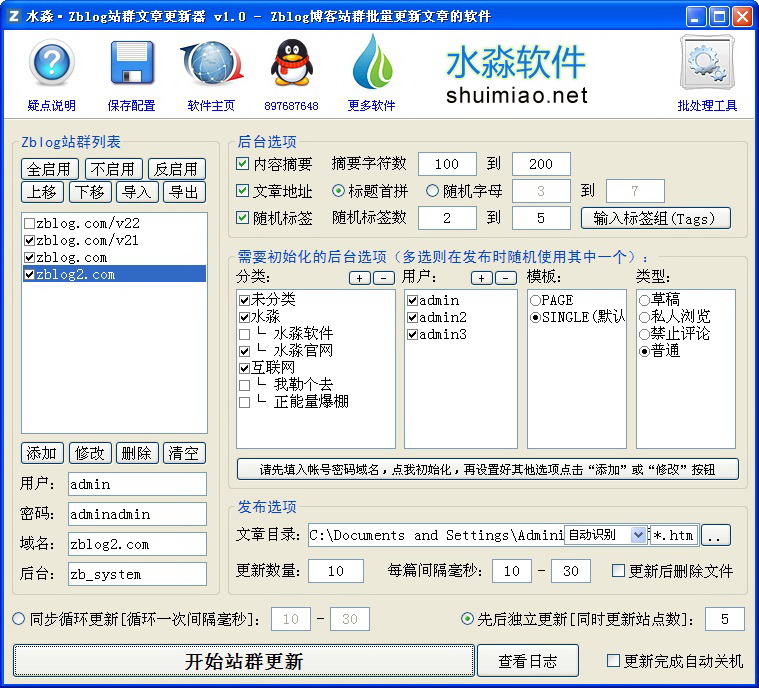Choose the 禁止评论 article type
The height and width of the screenshot is (688, 759).
click(644, 334)
